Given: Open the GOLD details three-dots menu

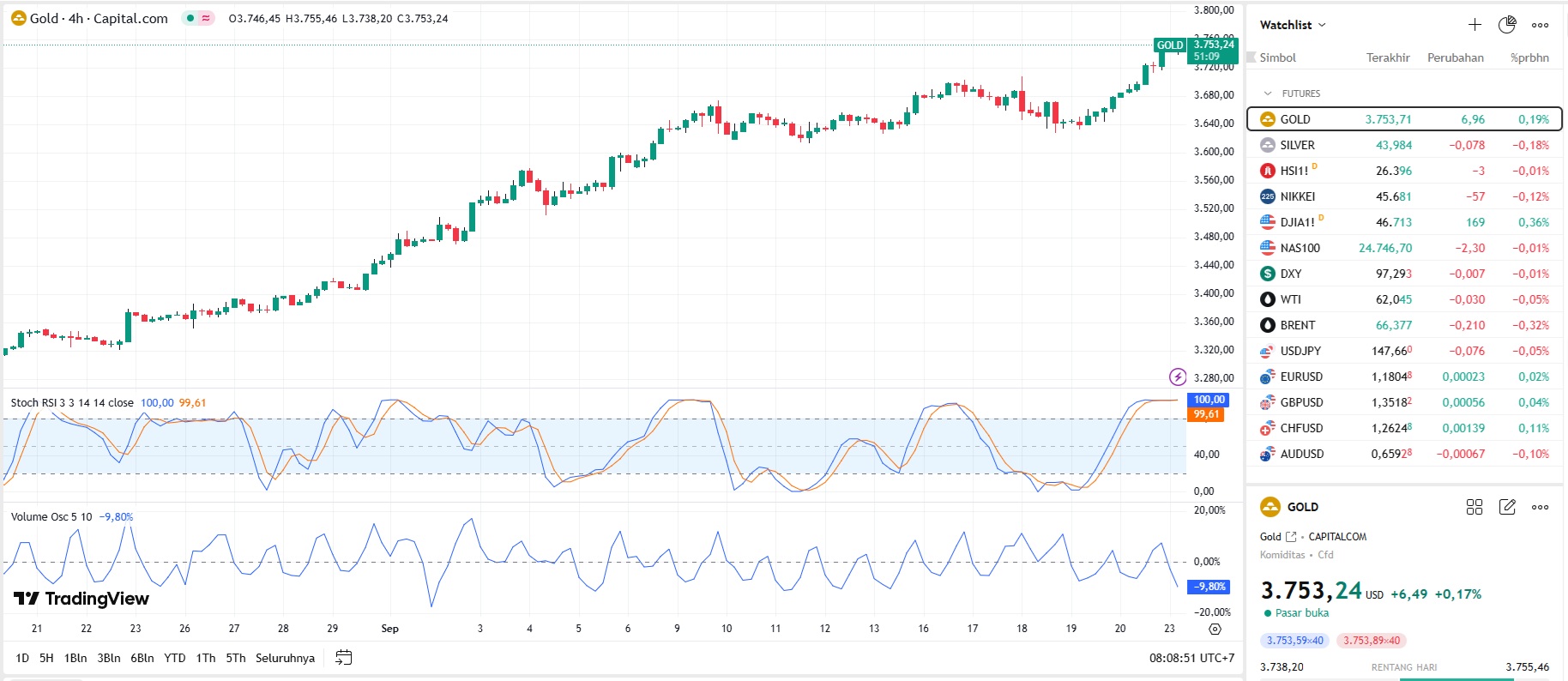Looking at the screenshot, I should 1541,507.
